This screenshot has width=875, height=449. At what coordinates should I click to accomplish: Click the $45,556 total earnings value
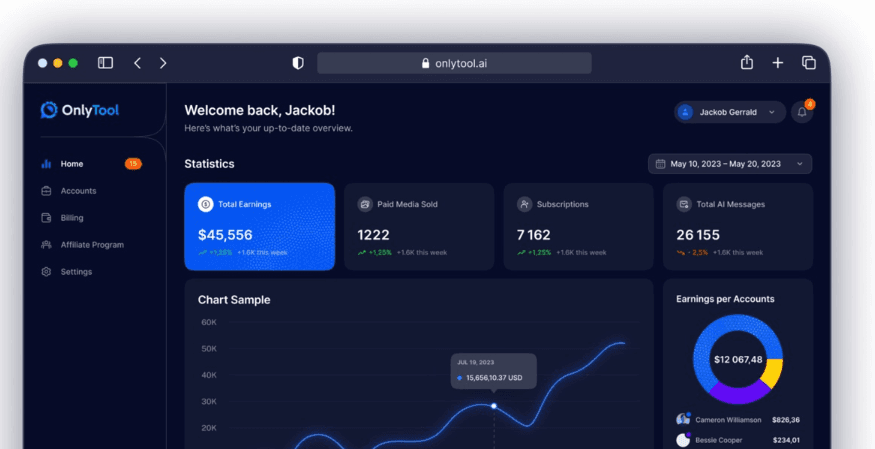point(225,235)
